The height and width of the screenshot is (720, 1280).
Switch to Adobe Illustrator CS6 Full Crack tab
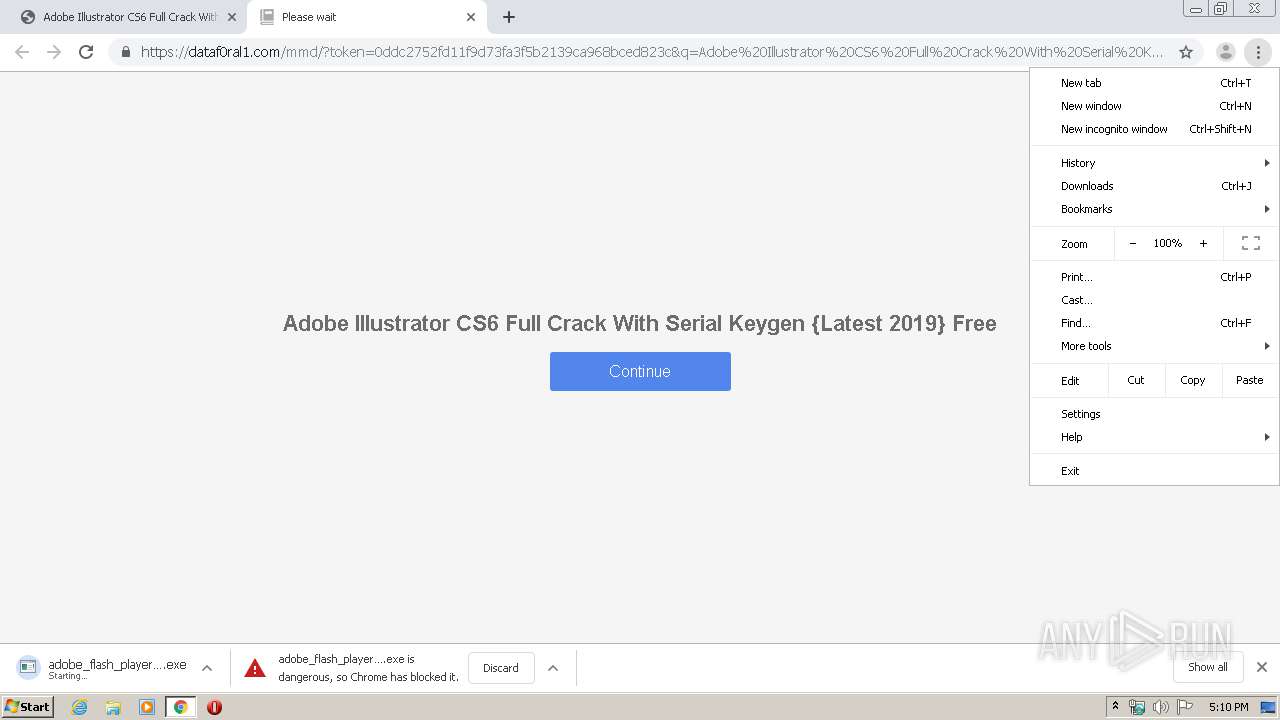coord(125,17)
